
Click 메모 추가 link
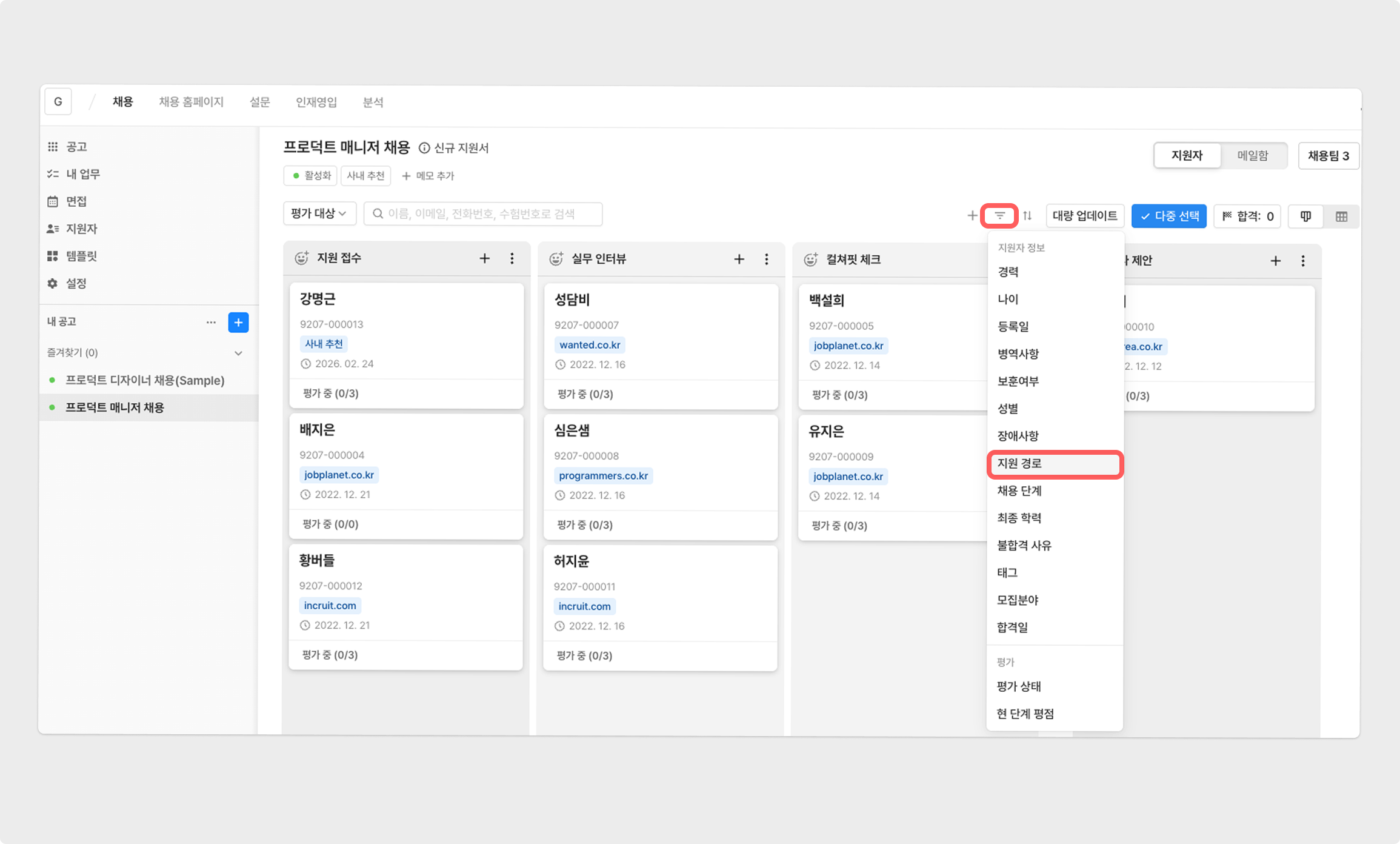click(428, 176)
